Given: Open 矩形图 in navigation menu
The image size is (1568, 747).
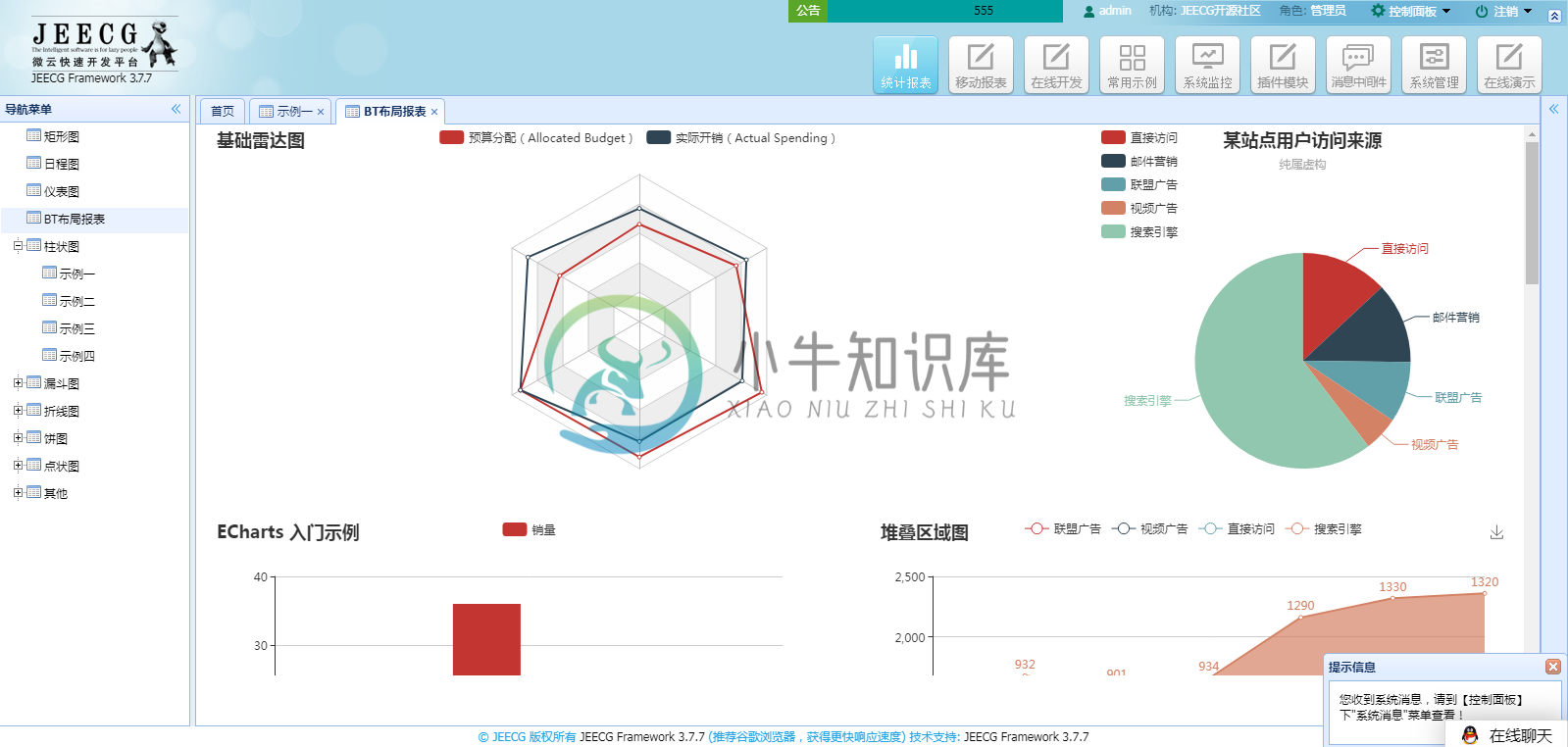Looking at the screenshot, I should click(x=62, y=137).
